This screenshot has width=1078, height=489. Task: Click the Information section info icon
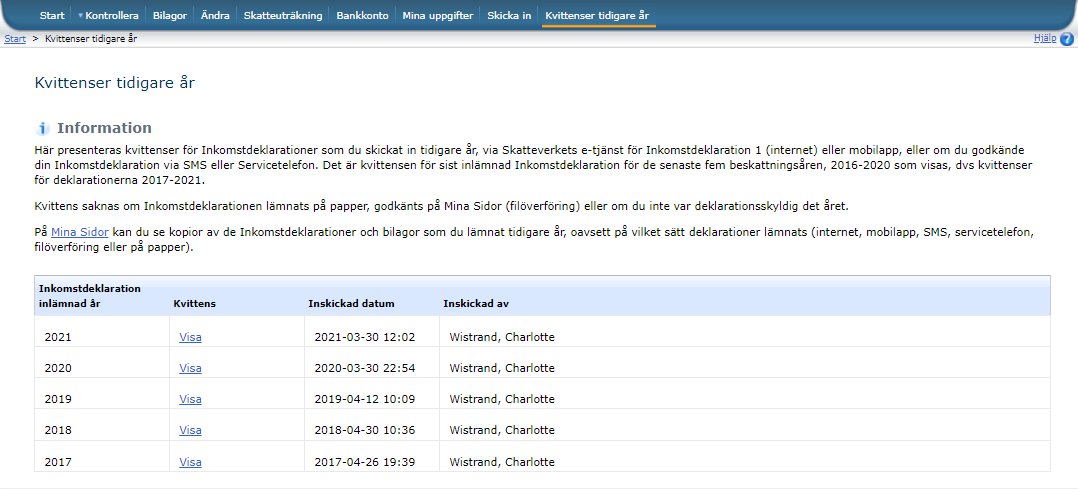pyautogui.click(x=43, y=129)
